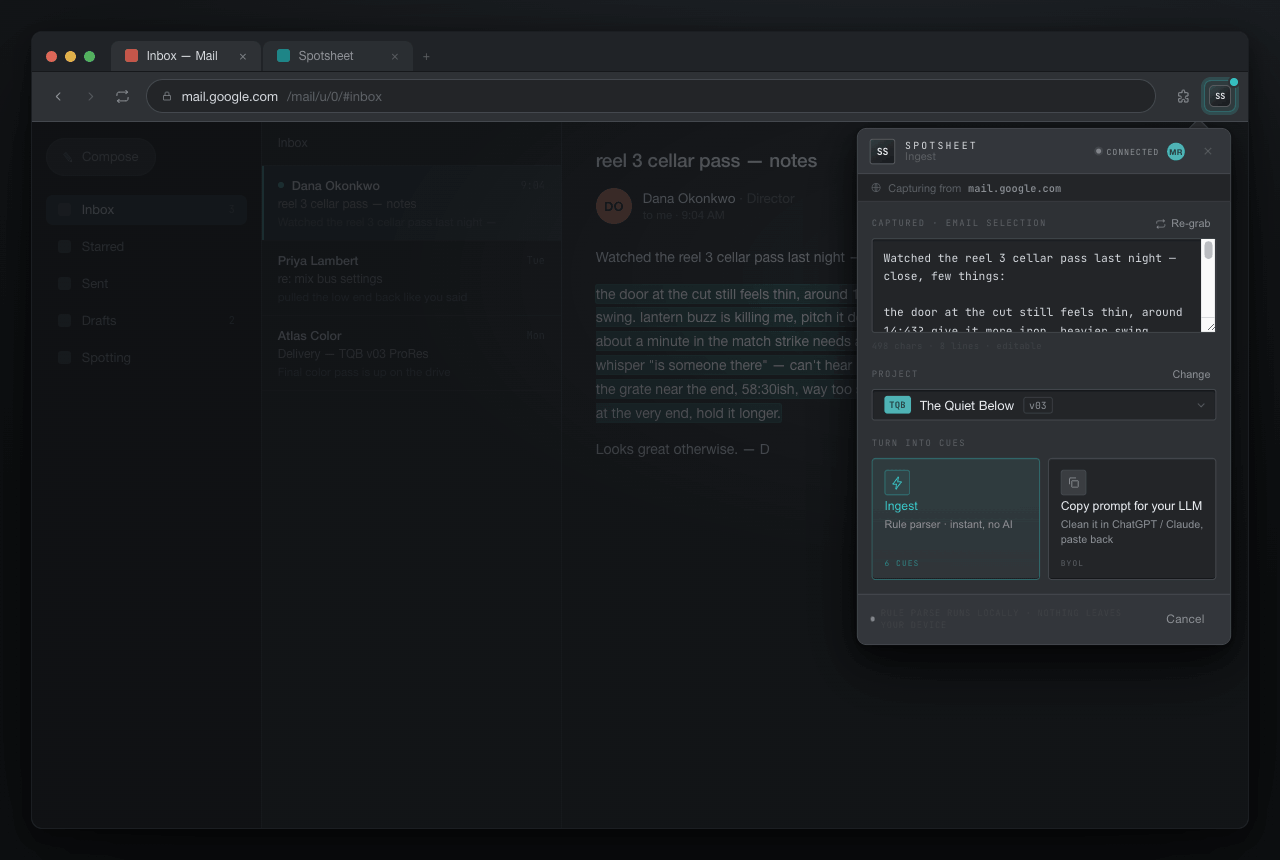
Task: Open the Dana Okonkwo email in the list
Action: pyautogui.click(x=411, y=203)
